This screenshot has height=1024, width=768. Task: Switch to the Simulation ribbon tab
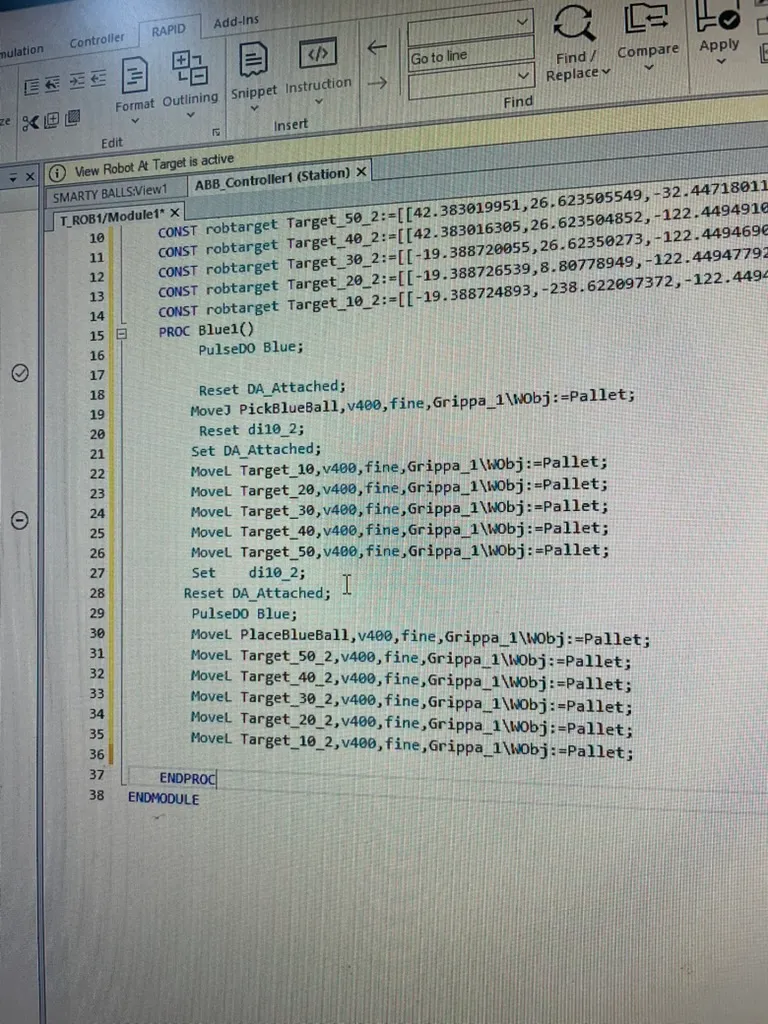pyautogui.click(x=21, y=51)
